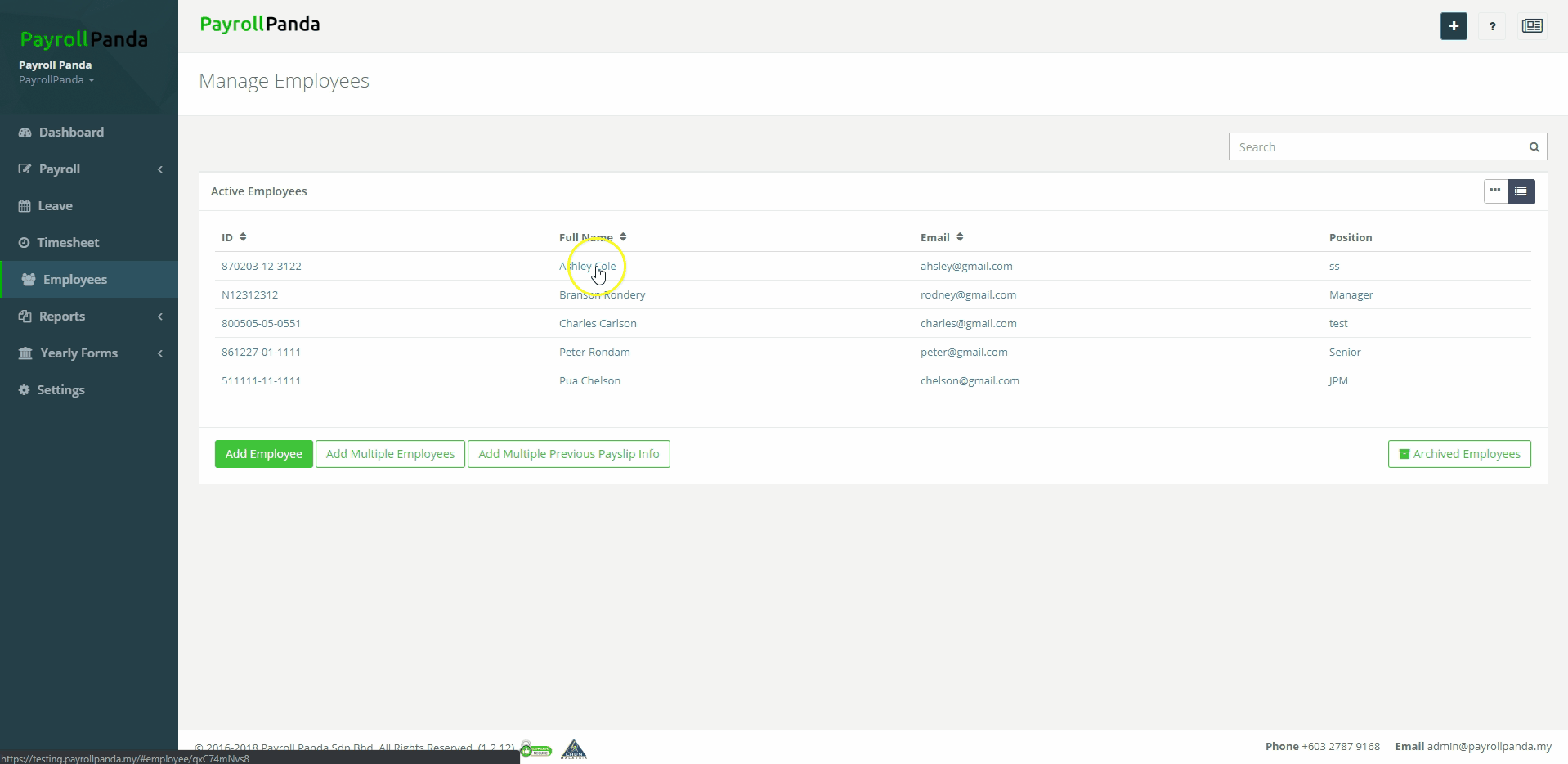This screenshot has width=1568, height=764.
Task: Open Timesheet from the sidebar
Action: 68,243
